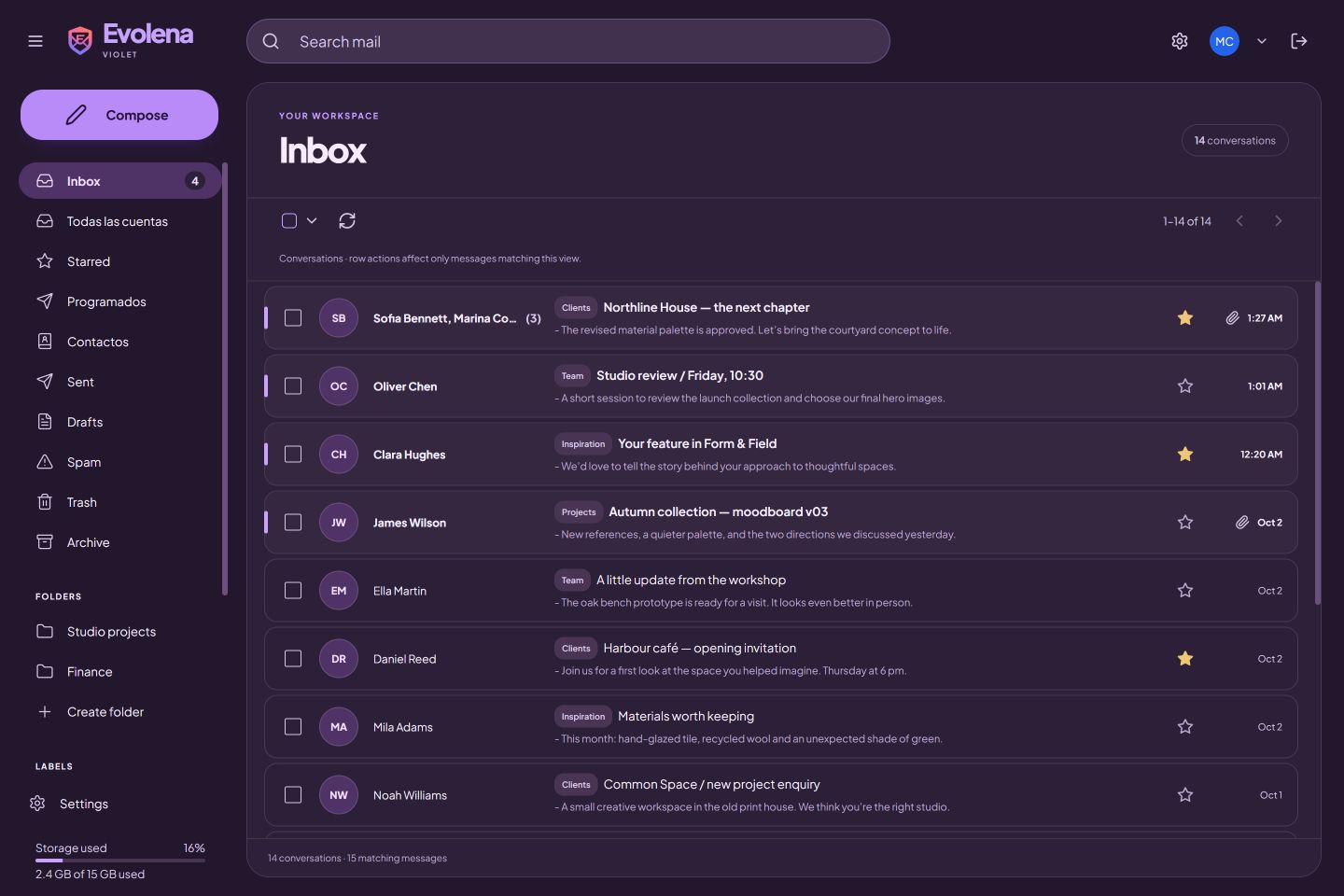Tick the select-all checkbox in toolbar

(289, 221)
